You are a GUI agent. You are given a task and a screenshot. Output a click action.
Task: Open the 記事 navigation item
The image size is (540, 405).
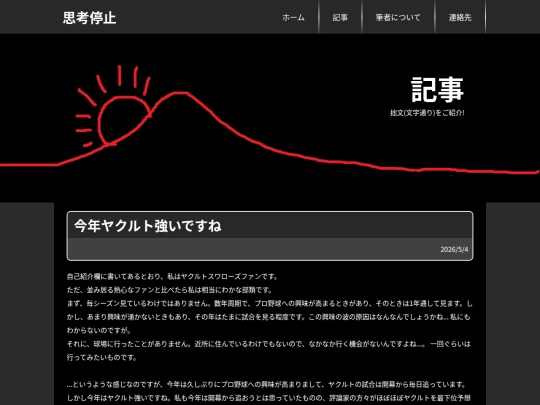click(340, 17)
